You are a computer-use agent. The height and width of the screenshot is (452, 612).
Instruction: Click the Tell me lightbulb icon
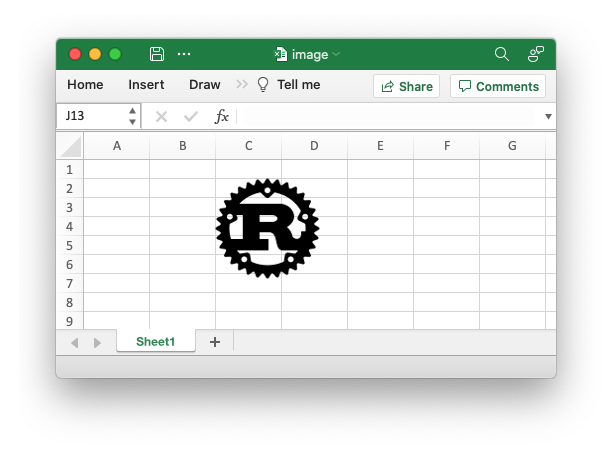263,84
